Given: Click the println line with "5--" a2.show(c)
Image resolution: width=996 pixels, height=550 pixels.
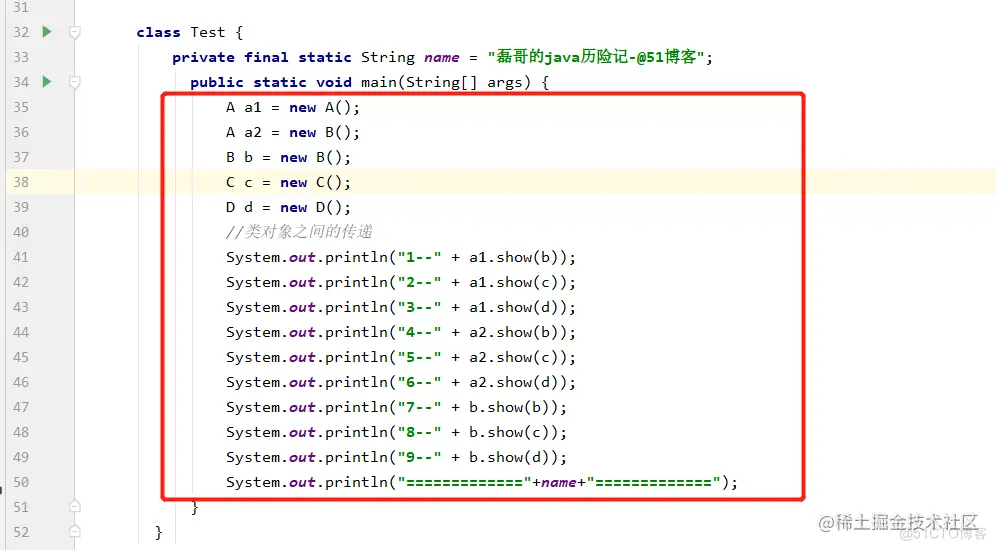Looking at the screenshot, I should point(401,357).
